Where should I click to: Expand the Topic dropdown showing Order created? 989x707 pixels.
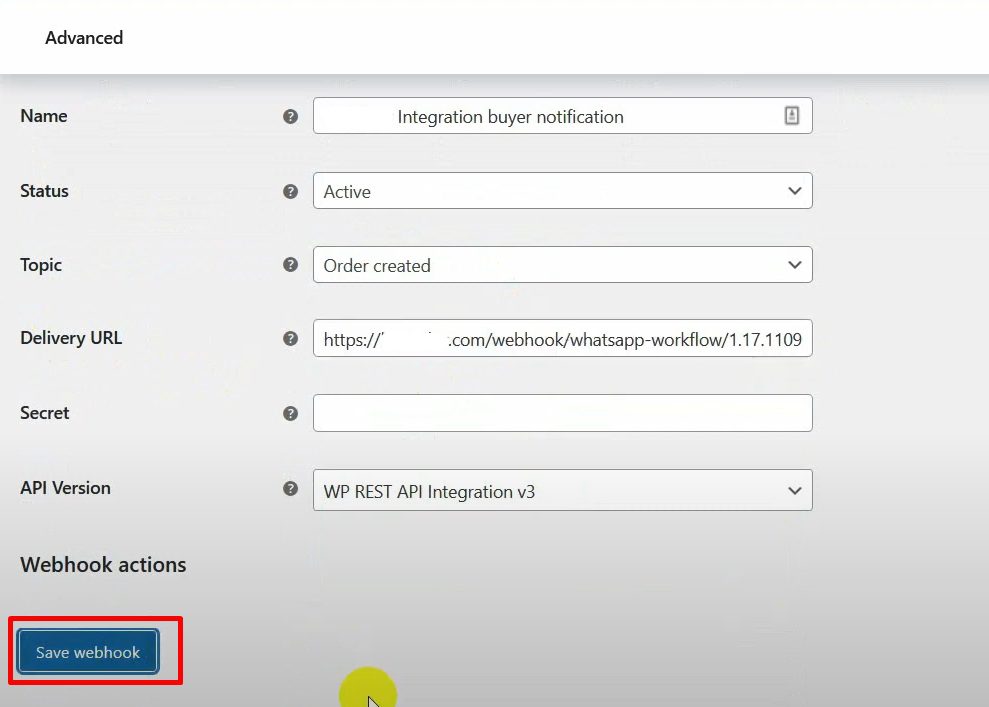tap(562, 265)
